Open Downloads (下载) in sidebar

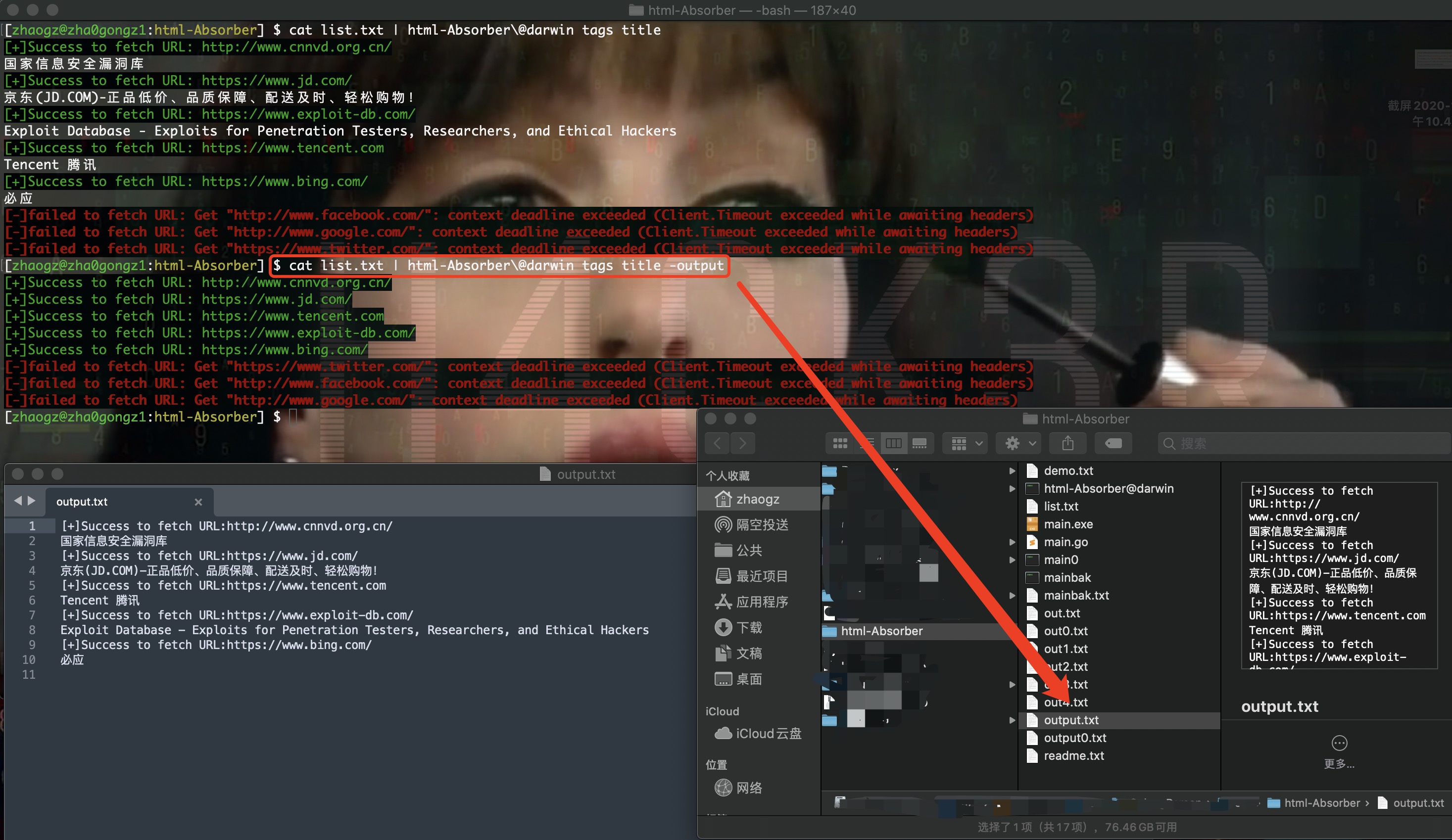(748, 627)
